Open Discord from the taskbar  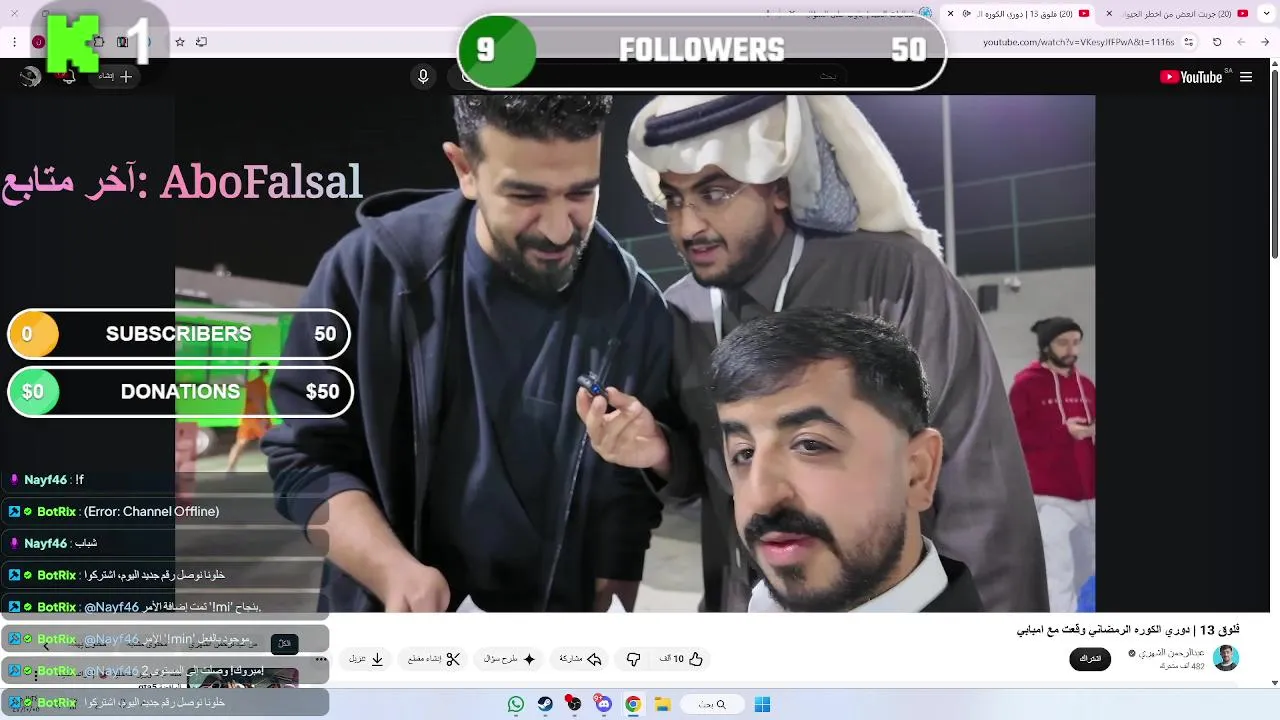click(603, 704)
